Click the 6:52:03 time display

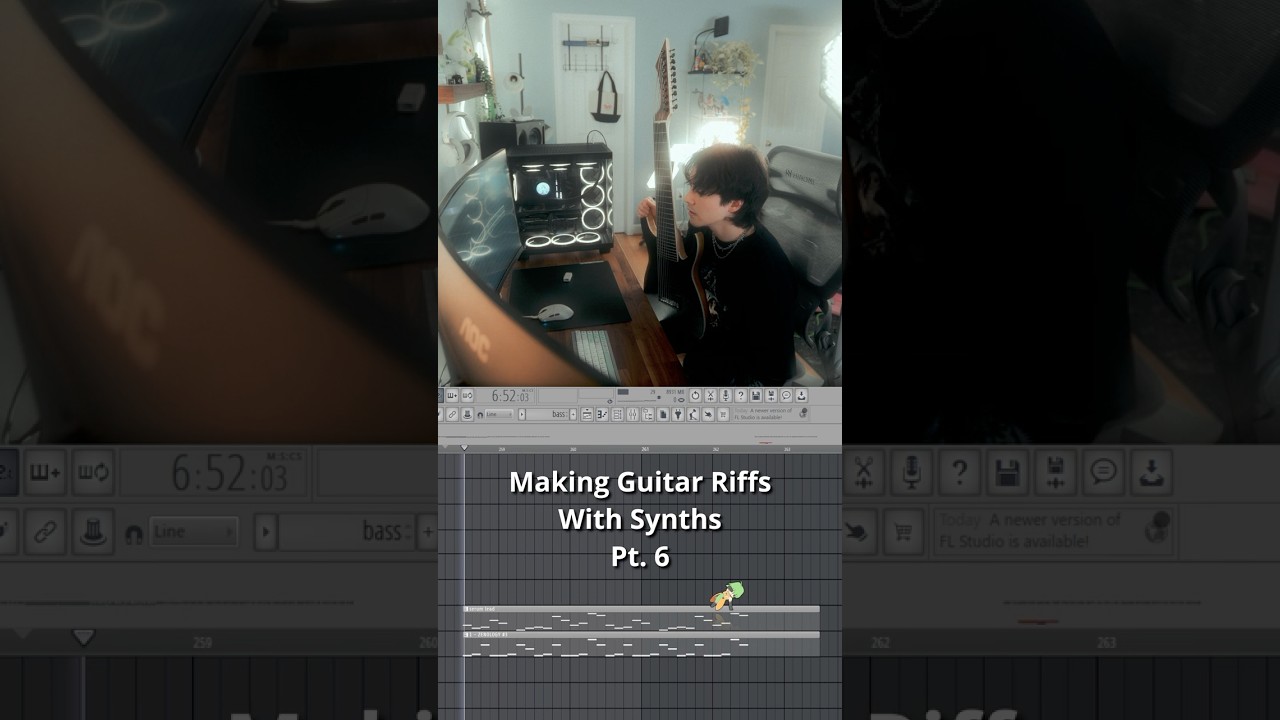point(511,396)
